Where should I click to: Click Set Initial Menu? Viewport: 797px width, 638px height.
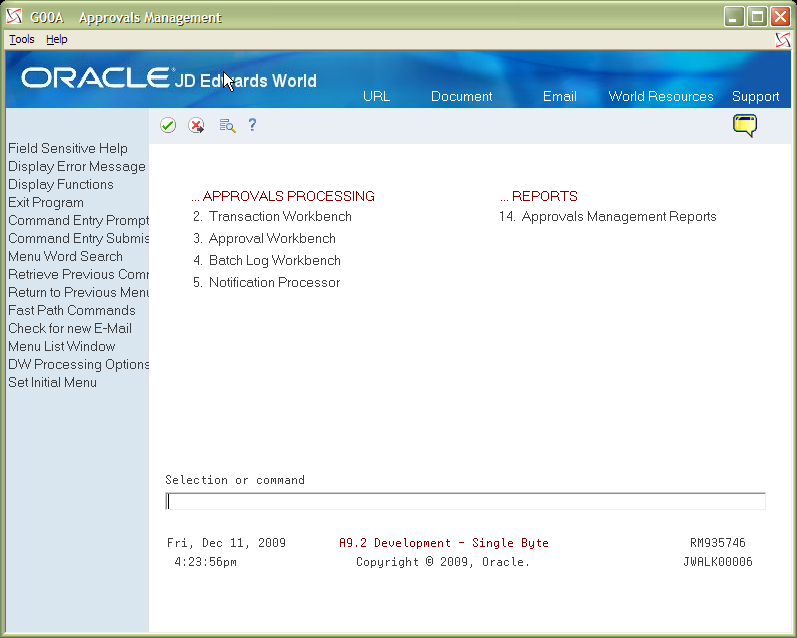point(52,382)
